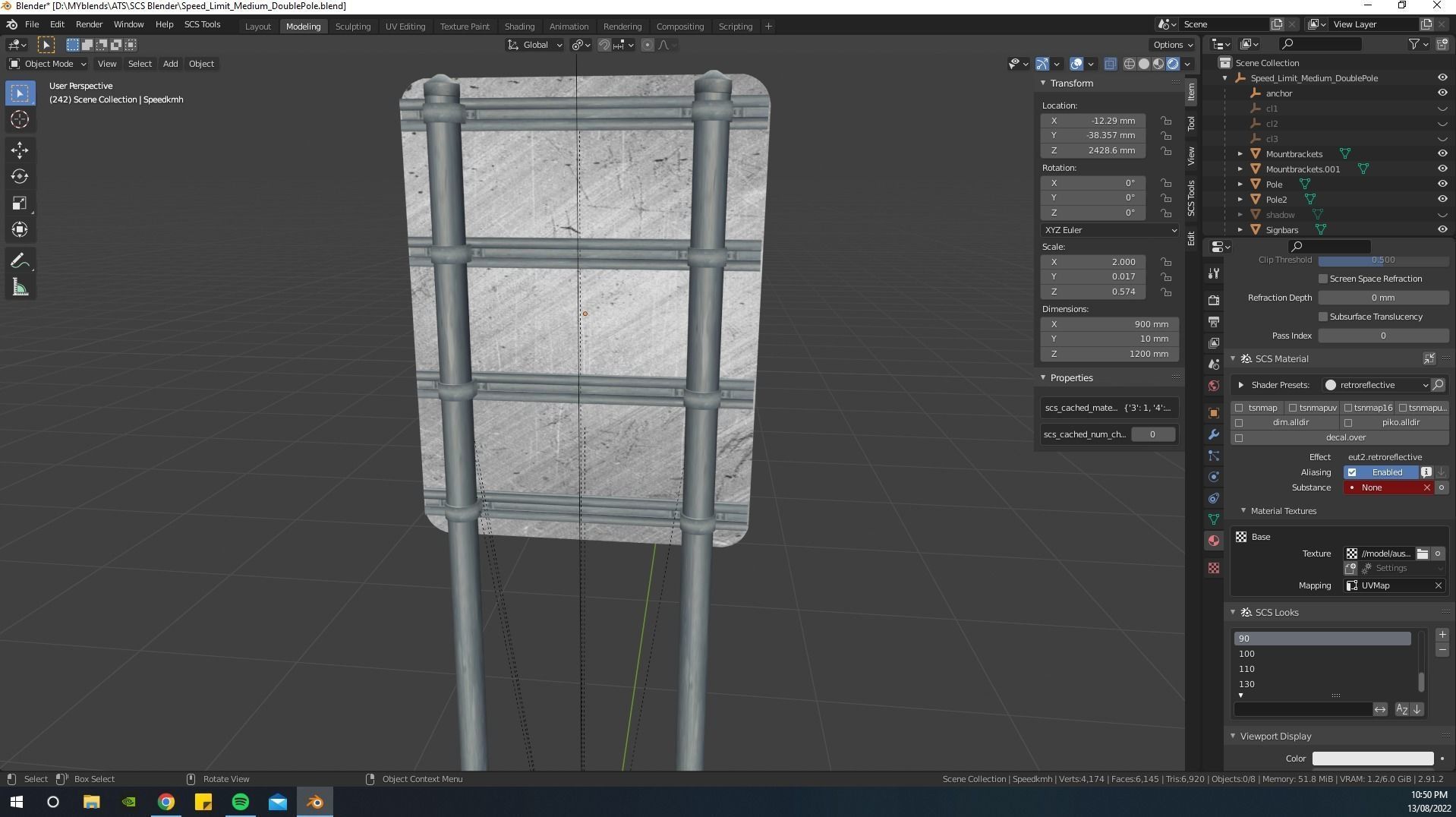1456x817 pixels.
Task: Open the Object Mode dropdown
Action: (x=48, y=64)
